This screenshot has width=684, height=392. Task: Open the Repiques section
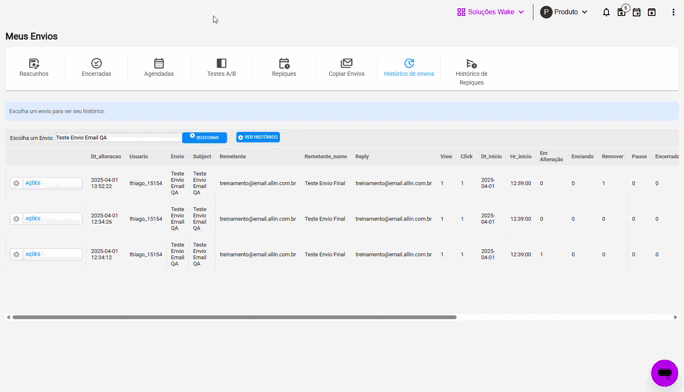coord(284,68)
